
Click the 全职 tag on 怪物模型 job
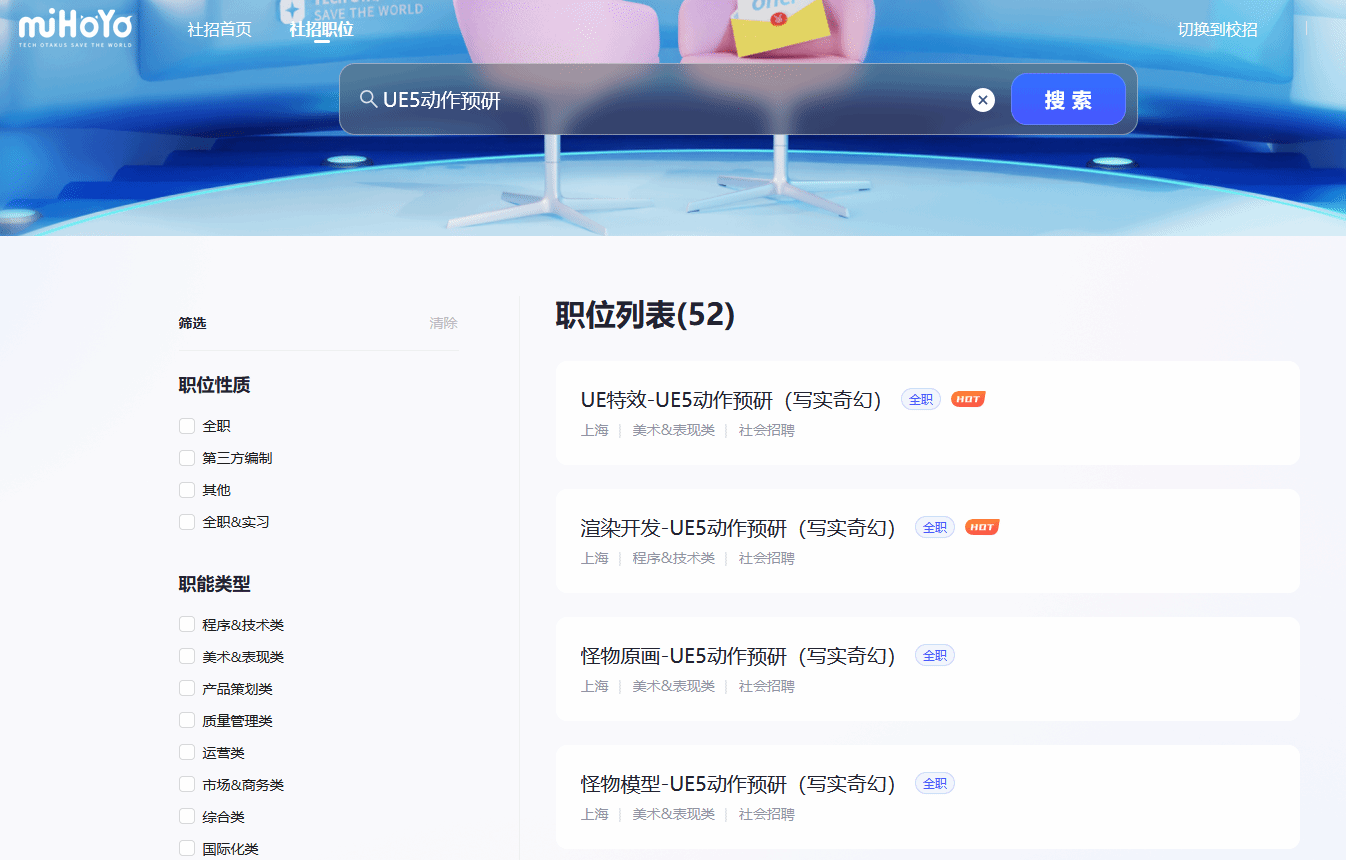934,783
